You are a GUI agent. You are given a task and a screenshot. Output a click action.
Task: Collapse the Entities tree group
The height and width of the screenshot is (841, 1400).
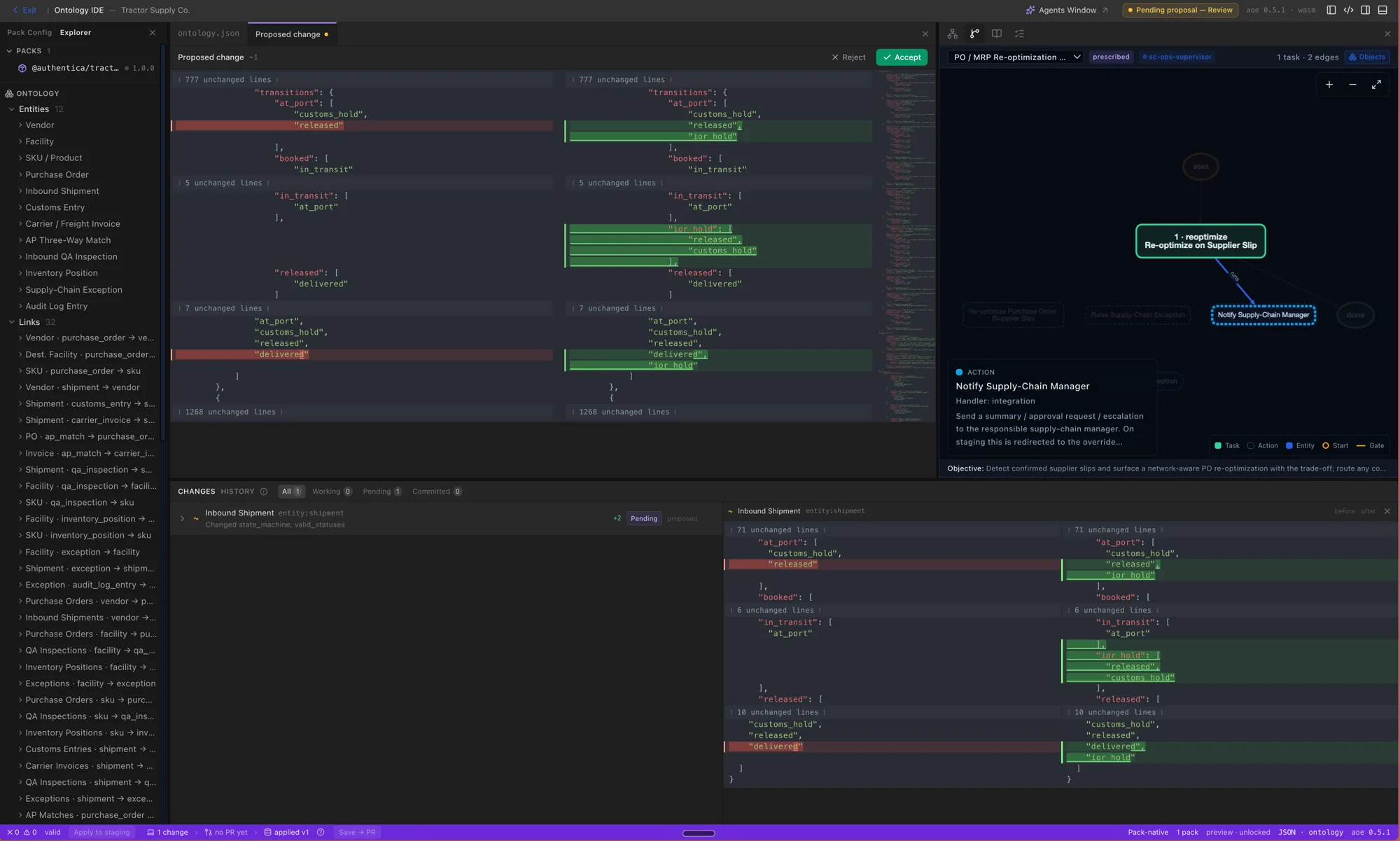point(11,109)
